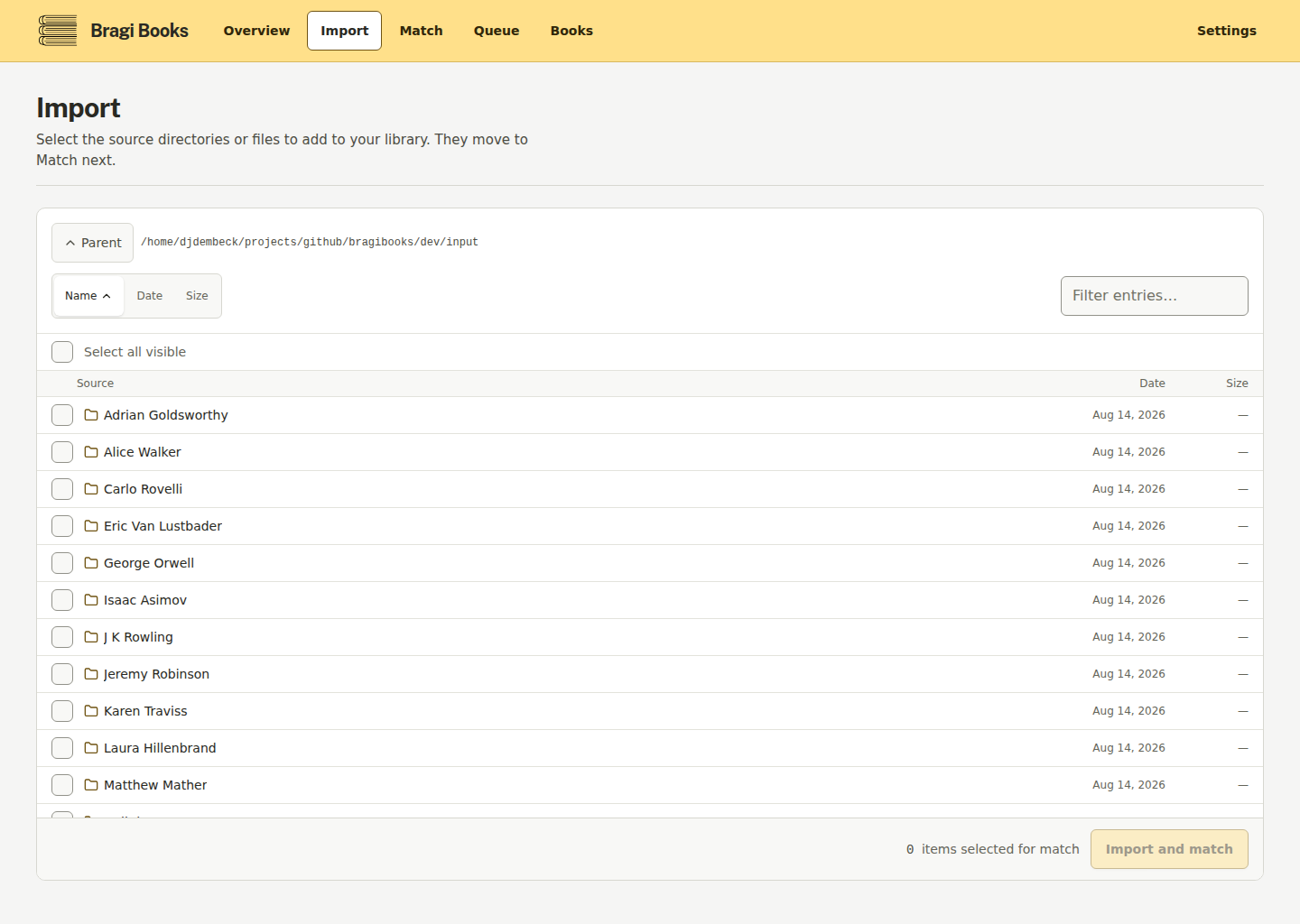Open the Overview tab
Viewport: 1300px width, 924px height.
coord(256,31)
